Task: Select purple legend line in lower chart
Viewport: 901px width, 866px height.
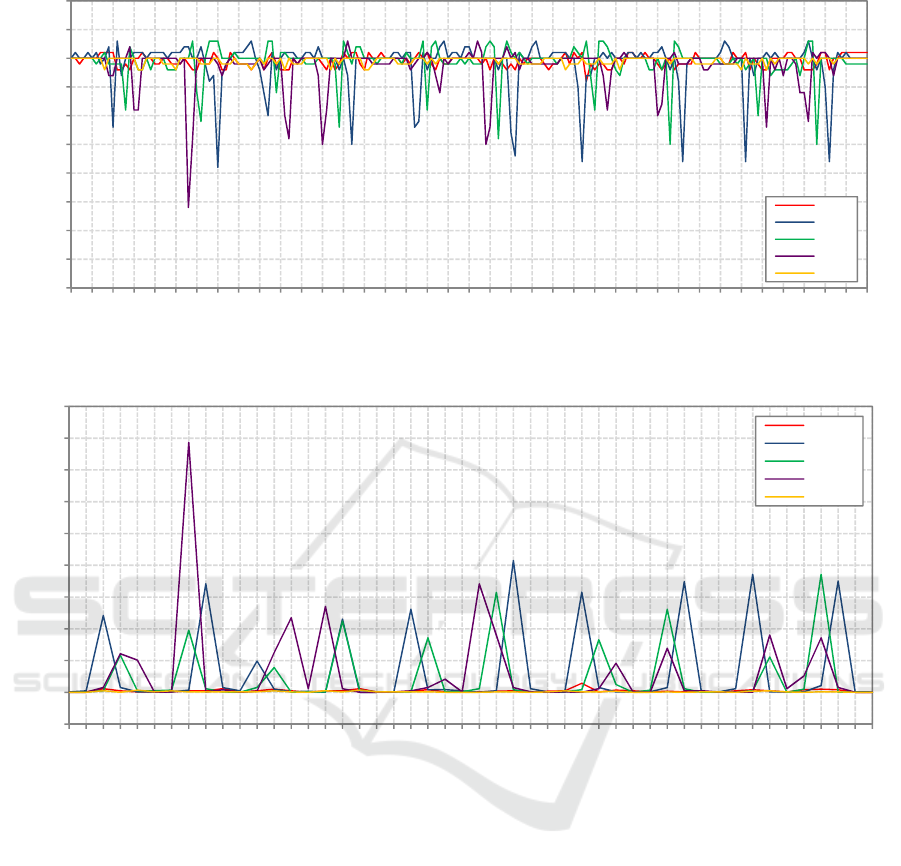Action: (x=784, y=479)
